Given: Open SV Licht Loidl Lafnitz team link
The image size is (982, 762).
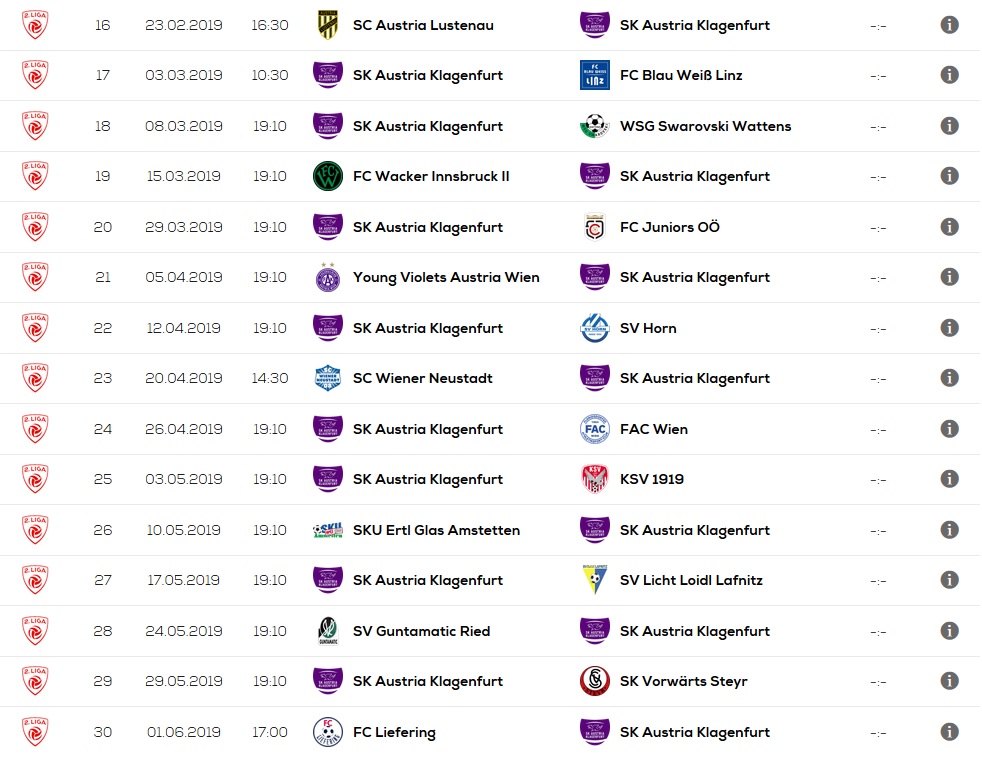Looking at the screenshot, I should click(691, 580).
